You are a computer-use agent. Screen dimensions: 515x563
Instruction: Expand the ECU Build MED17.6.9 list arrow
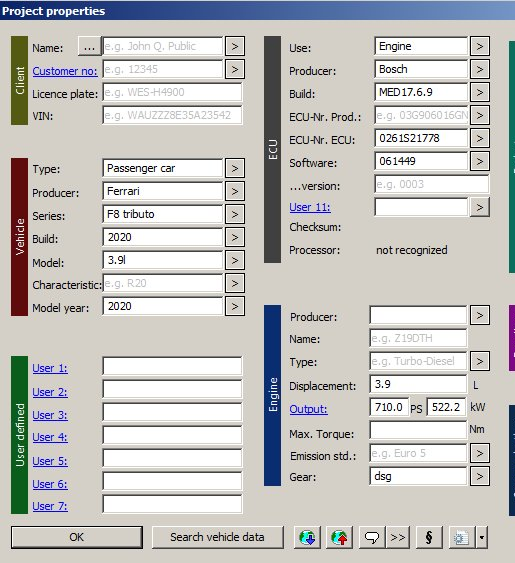[x=480, y=92]
